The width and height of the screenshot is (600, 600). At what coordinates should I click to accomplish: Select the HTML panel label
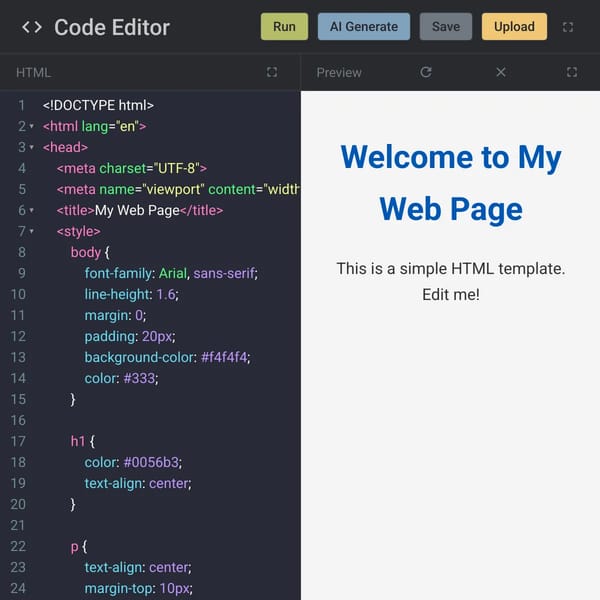point(33,73)
